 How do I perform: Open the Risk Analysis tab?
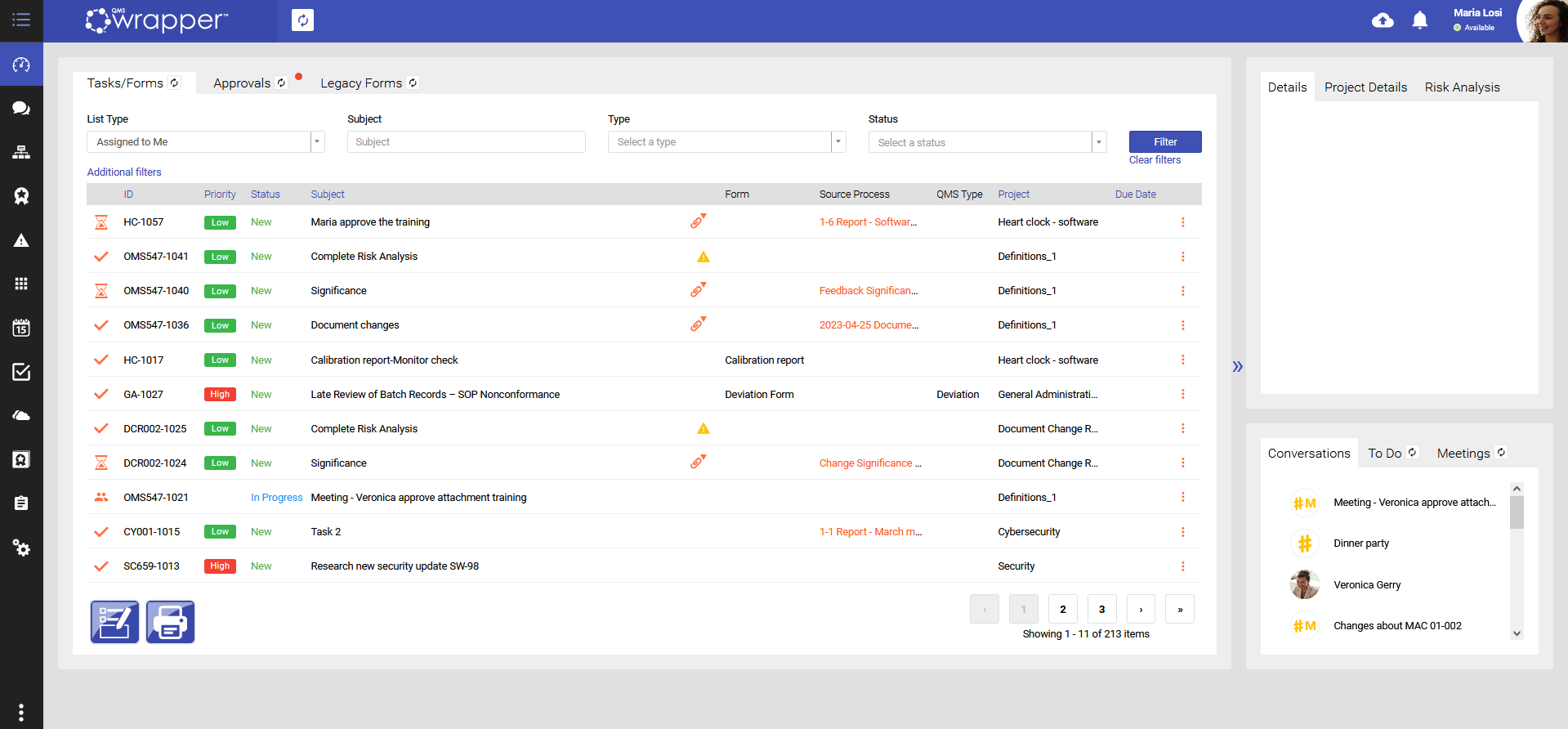(x=1462, y=87)
